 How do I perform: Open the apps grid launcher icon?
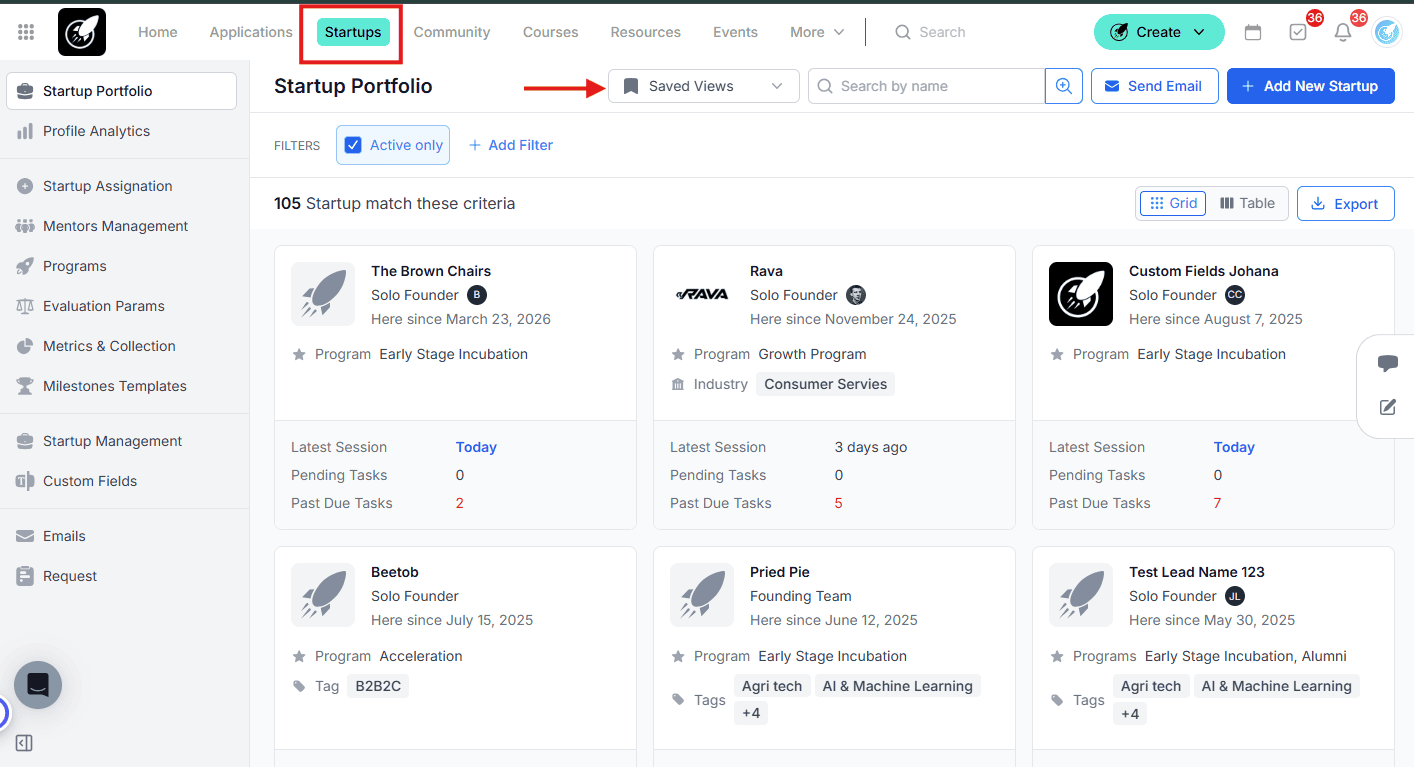26,32
